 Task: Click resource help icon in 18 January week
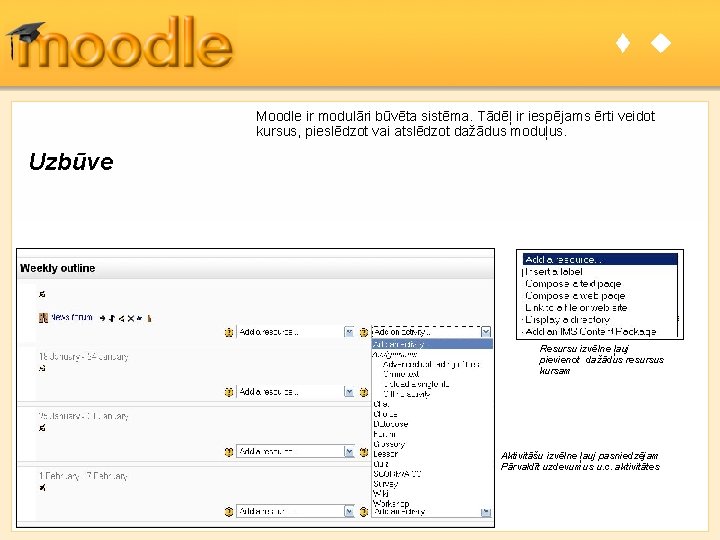click(229, 392)
